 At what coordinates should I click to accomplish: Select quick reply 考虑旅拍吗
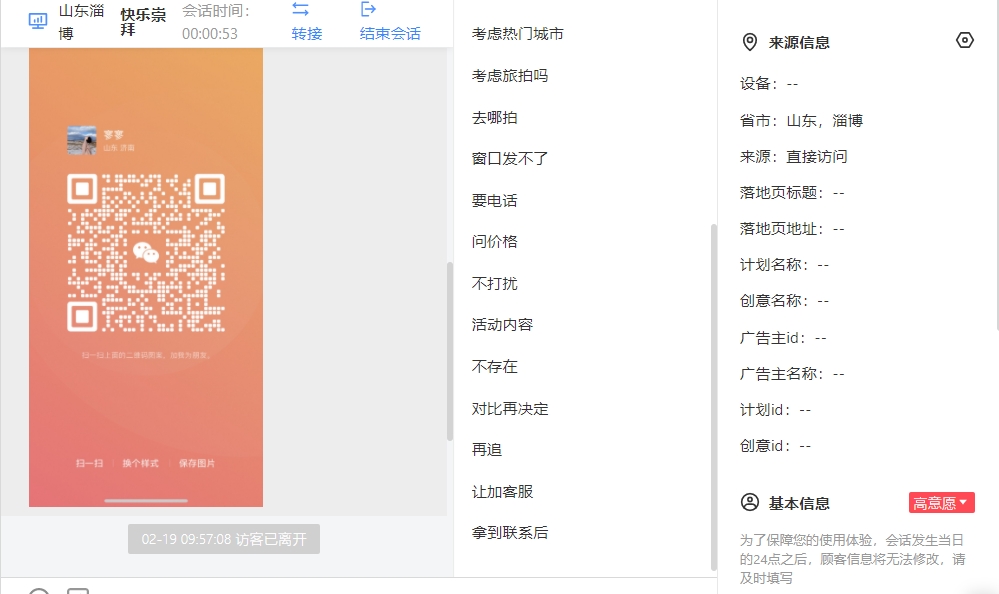coord(510,76)
